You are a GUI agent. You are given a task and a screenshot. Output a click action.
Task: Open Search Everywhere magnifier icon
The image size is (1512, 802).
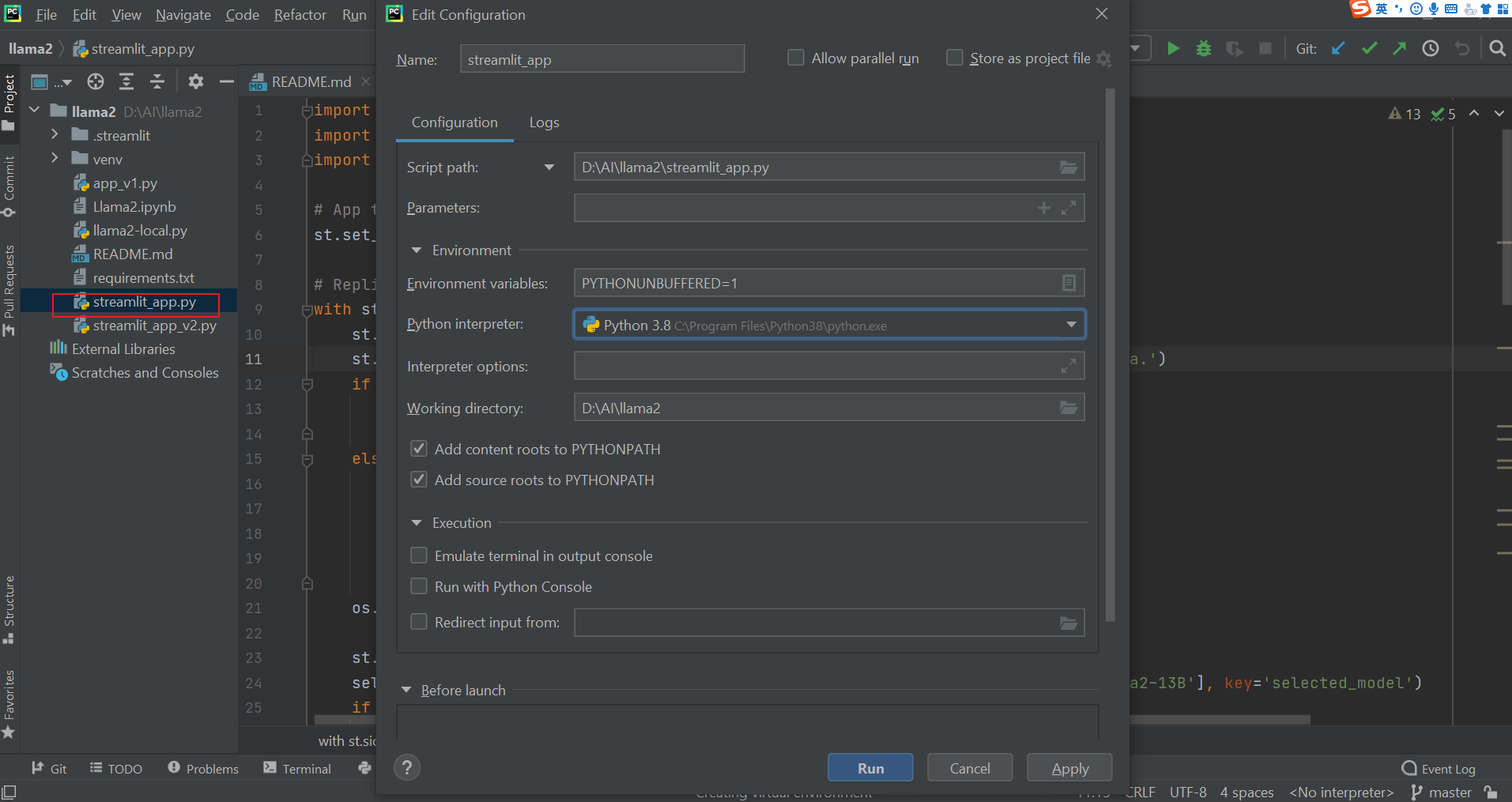coord(1497,49)
